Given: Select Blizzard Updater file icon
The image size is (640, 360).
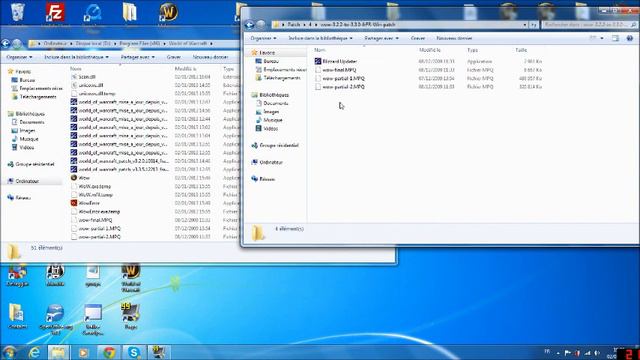Looking at the screenshot, I should 318,61.
